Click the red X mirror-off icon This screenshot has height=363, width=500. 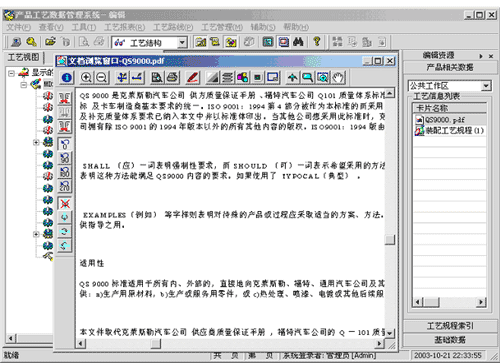pyautogui.click(x=65, y=203)
